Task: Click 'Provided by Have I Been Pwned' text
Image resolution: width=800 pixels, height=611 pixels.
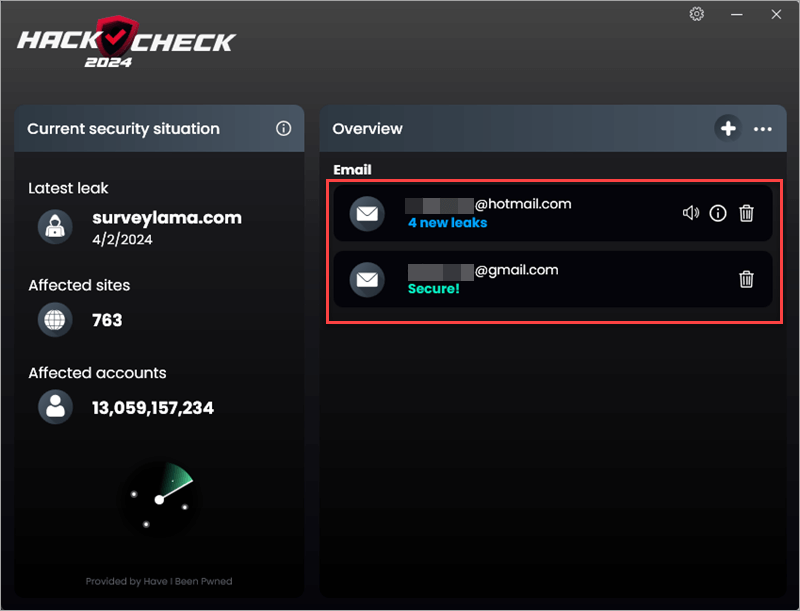Action: coord(159,581)
